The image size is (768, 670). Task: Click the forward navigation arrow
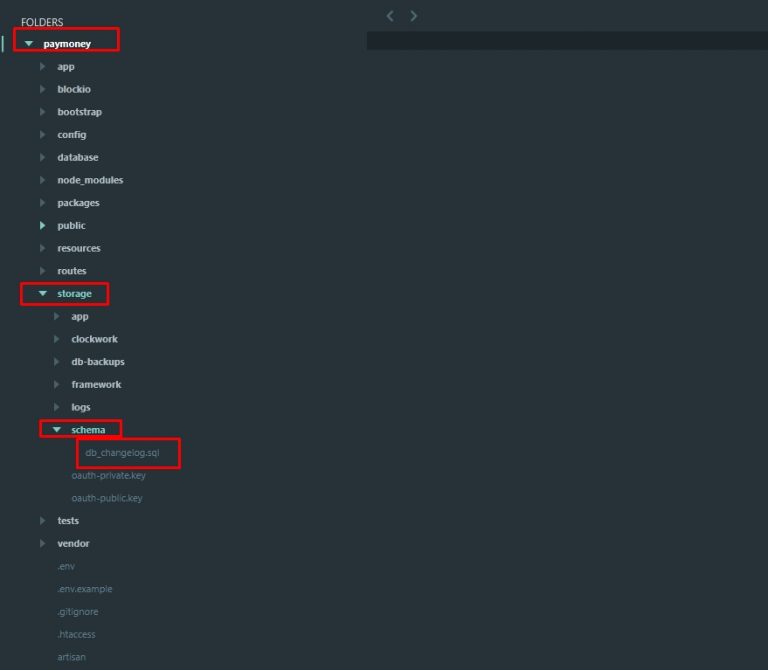(414, 16)
